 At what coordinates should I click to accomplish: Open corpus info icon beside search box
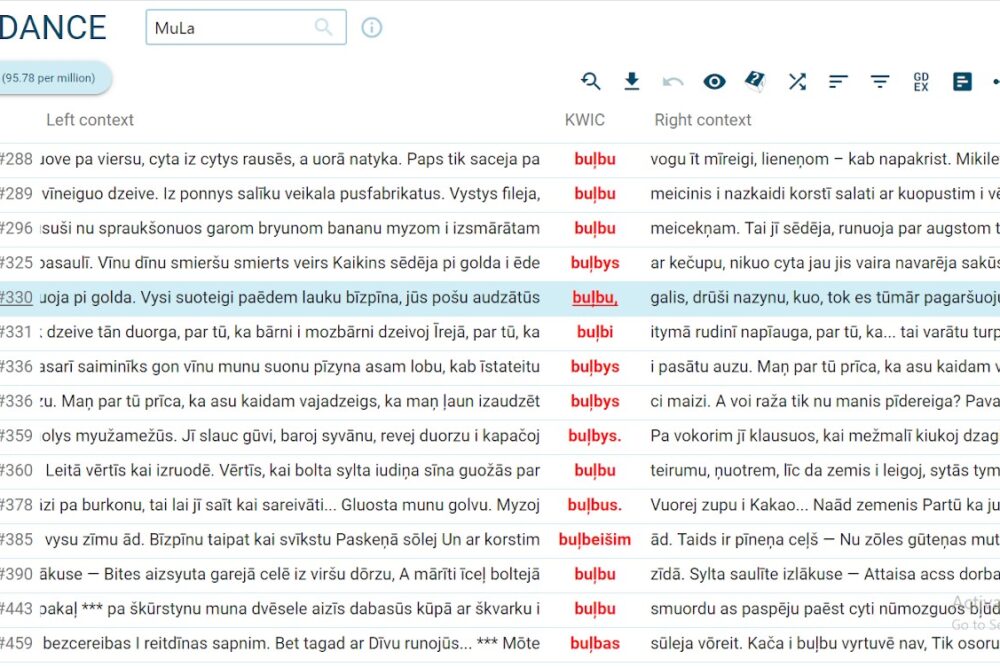click(x=372, y=28)
